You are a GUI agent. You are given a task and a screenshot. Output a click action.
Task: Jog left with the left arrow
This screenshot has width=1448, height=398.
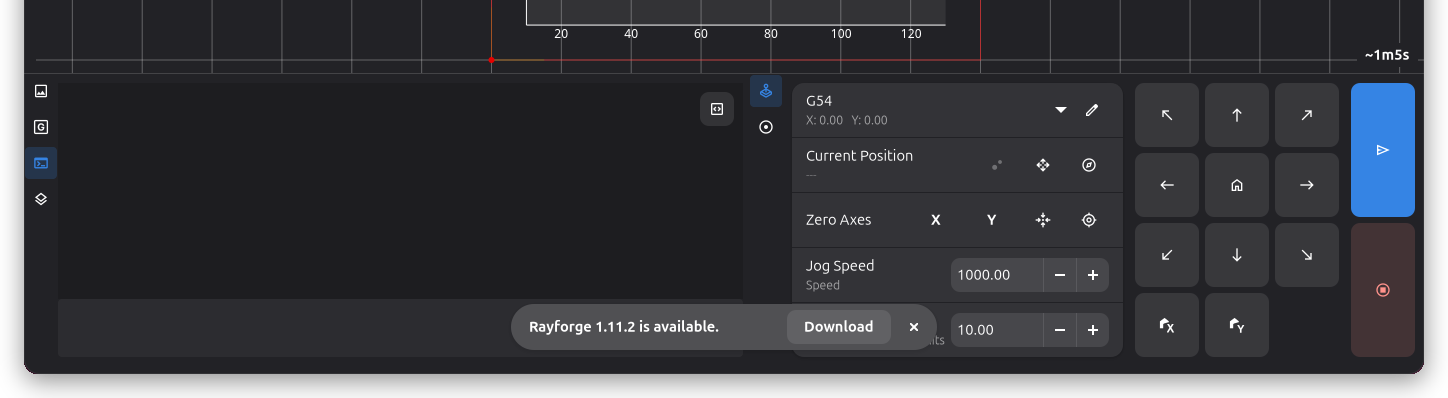[1167, 185]
